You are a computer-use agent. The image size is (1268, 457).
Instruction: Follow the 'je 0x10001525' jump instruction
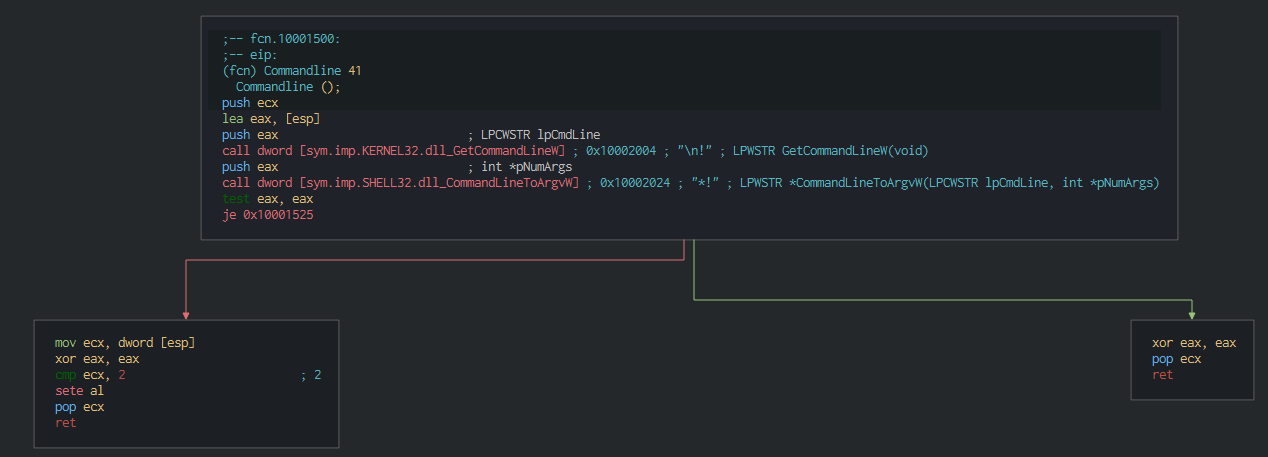click(267, 214)
